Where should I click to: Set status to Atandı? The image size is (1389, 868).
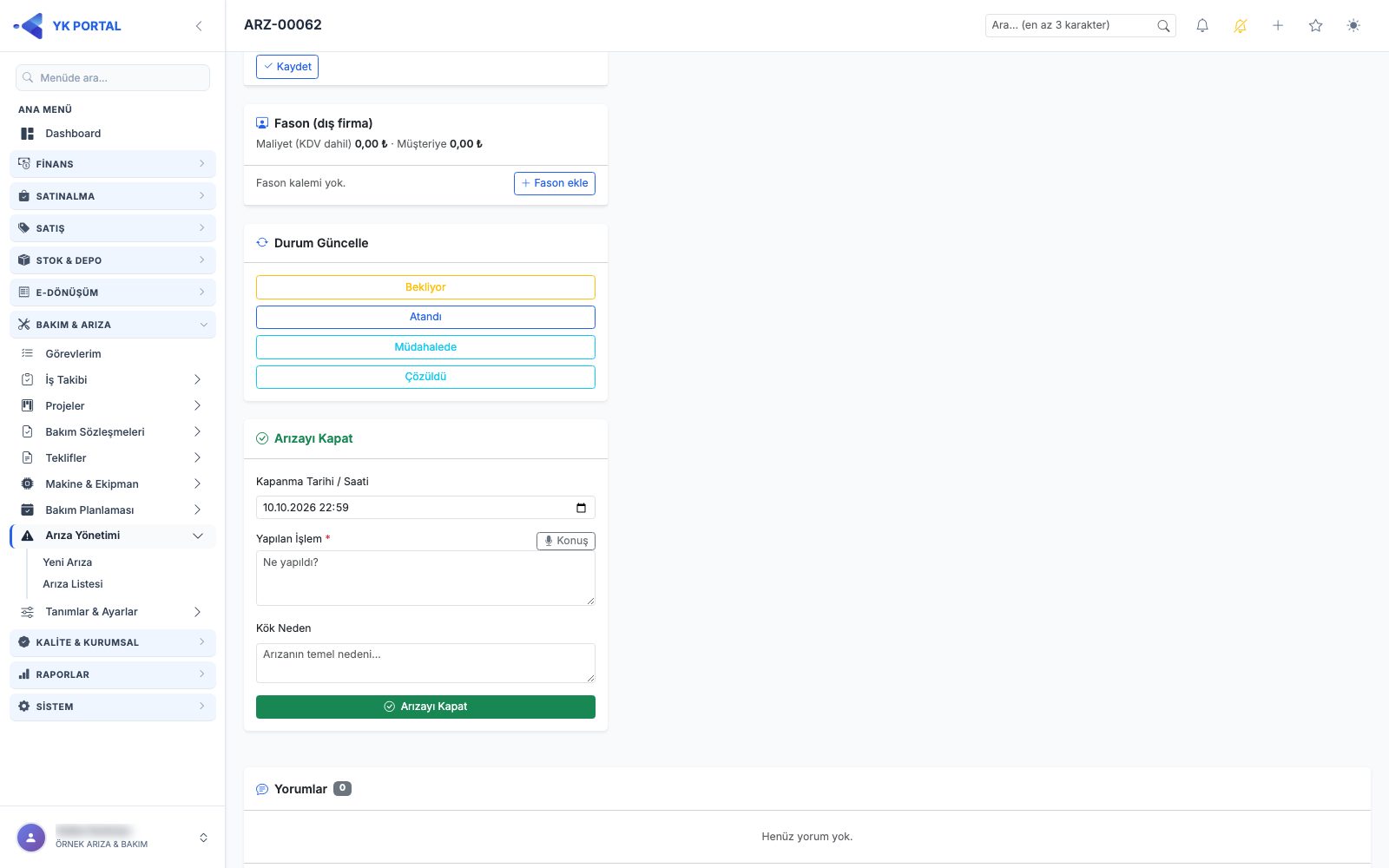click(425, 317)
